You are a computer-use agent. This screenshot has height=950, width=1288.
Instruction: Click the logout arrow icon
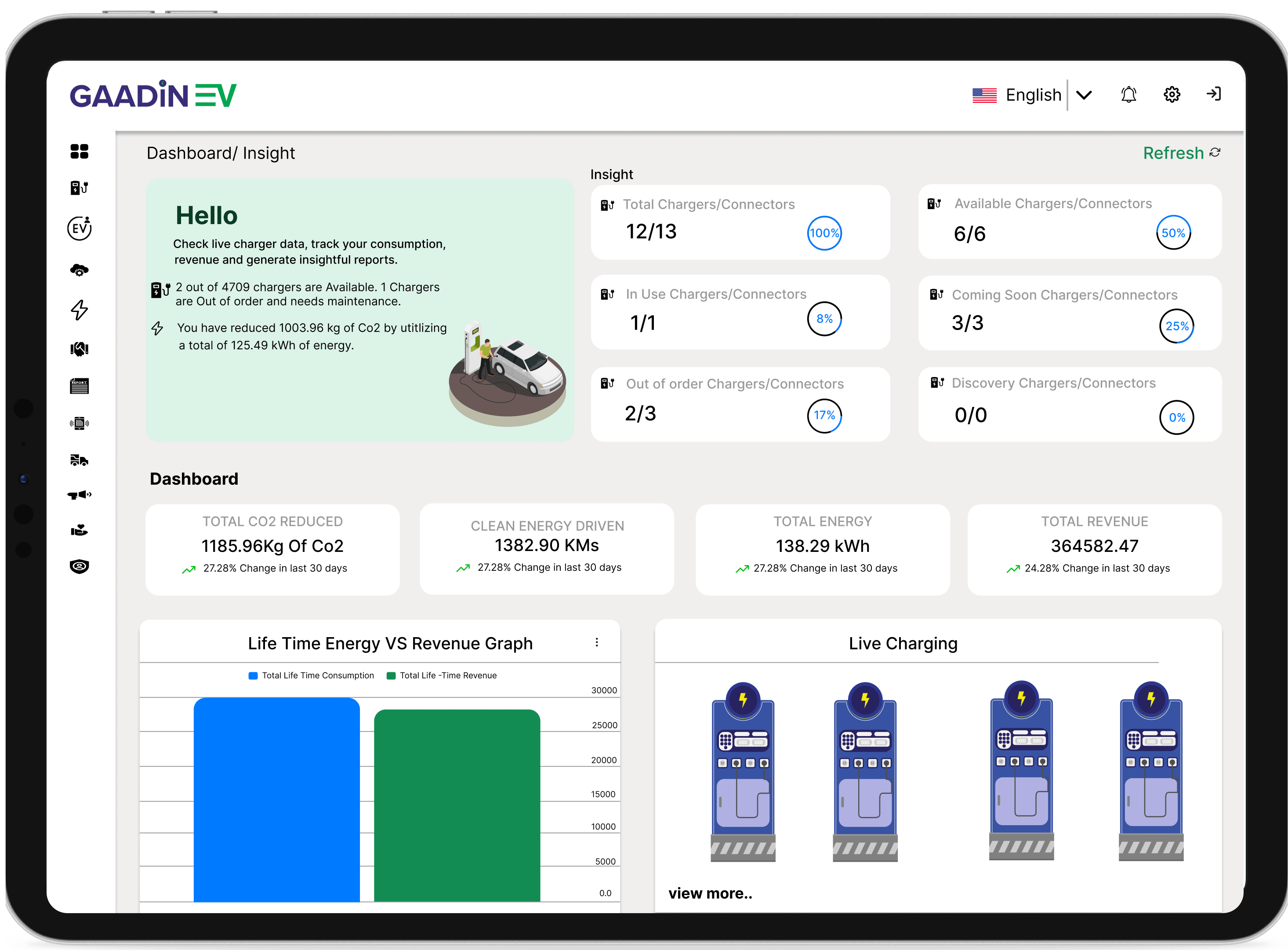(x=1214, y=94)
